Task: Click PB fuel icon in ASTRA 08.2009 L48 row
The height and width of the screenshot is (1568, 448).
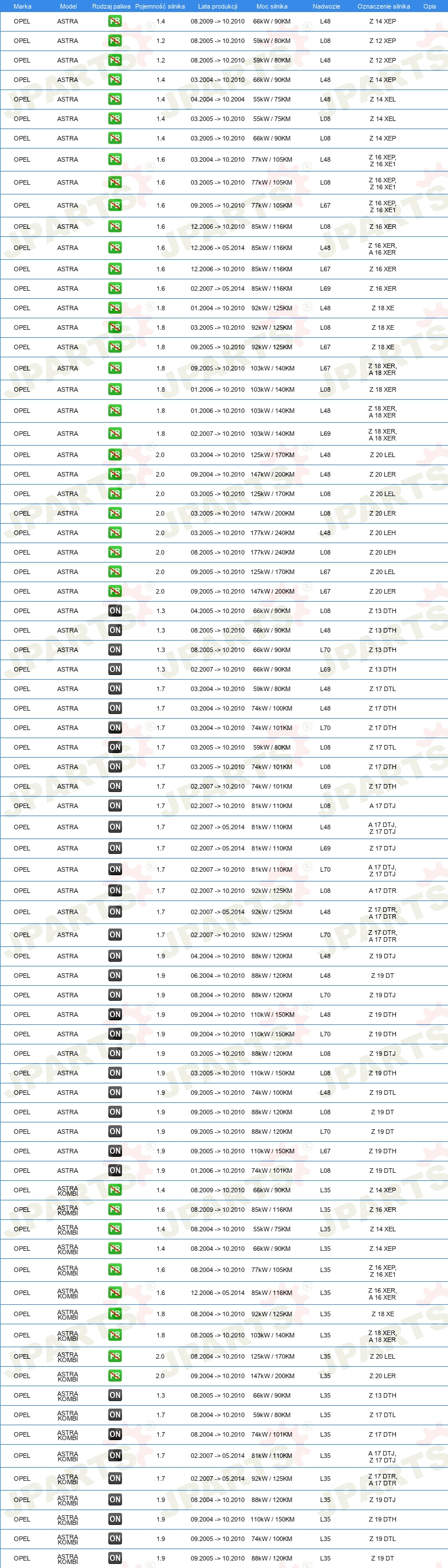Action: click(114, 21)
